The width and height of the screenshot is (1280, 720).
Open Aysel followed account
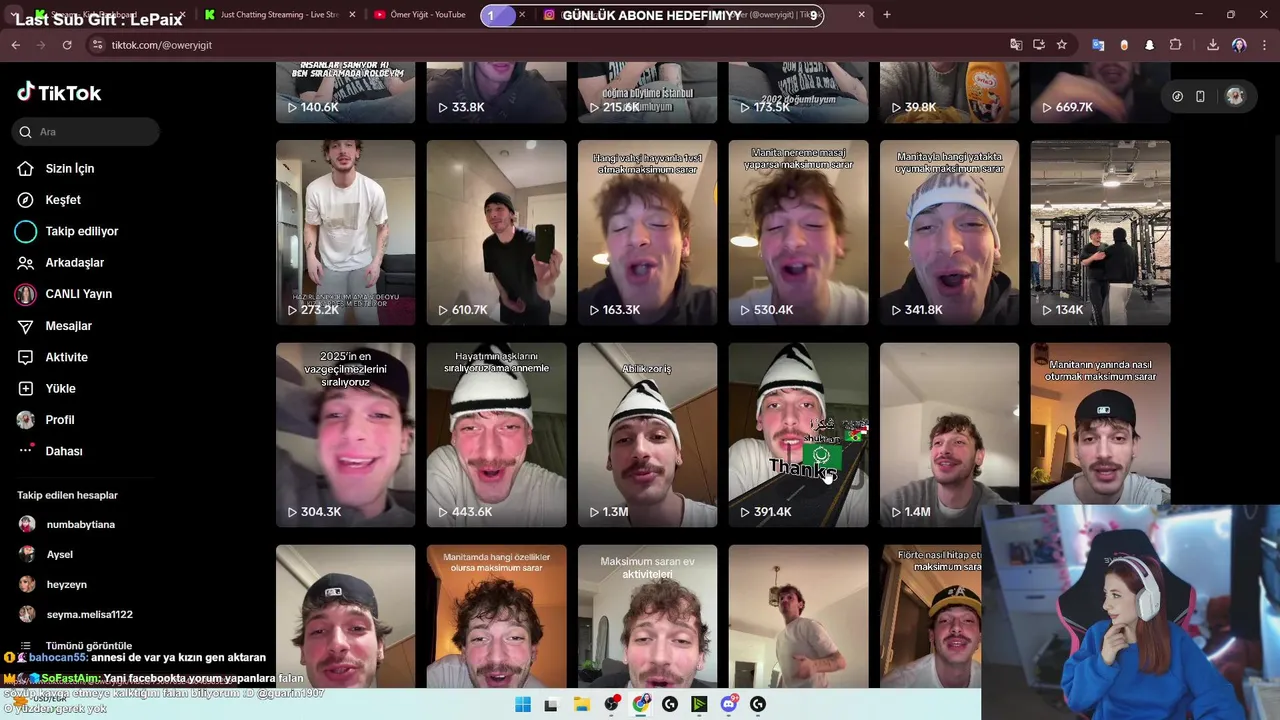[59, 554]
